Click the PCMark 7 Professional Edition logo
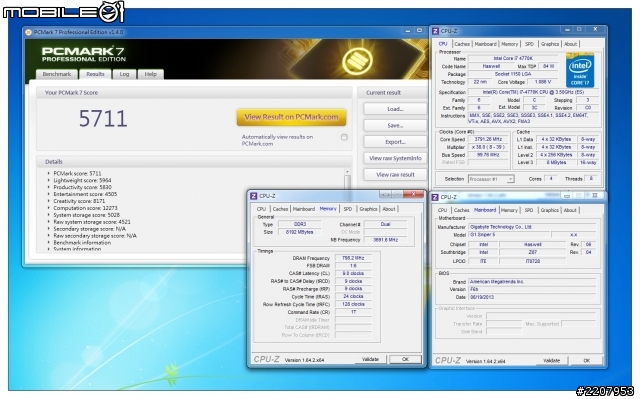The image size is (640, 399). (x=84, y=54)
